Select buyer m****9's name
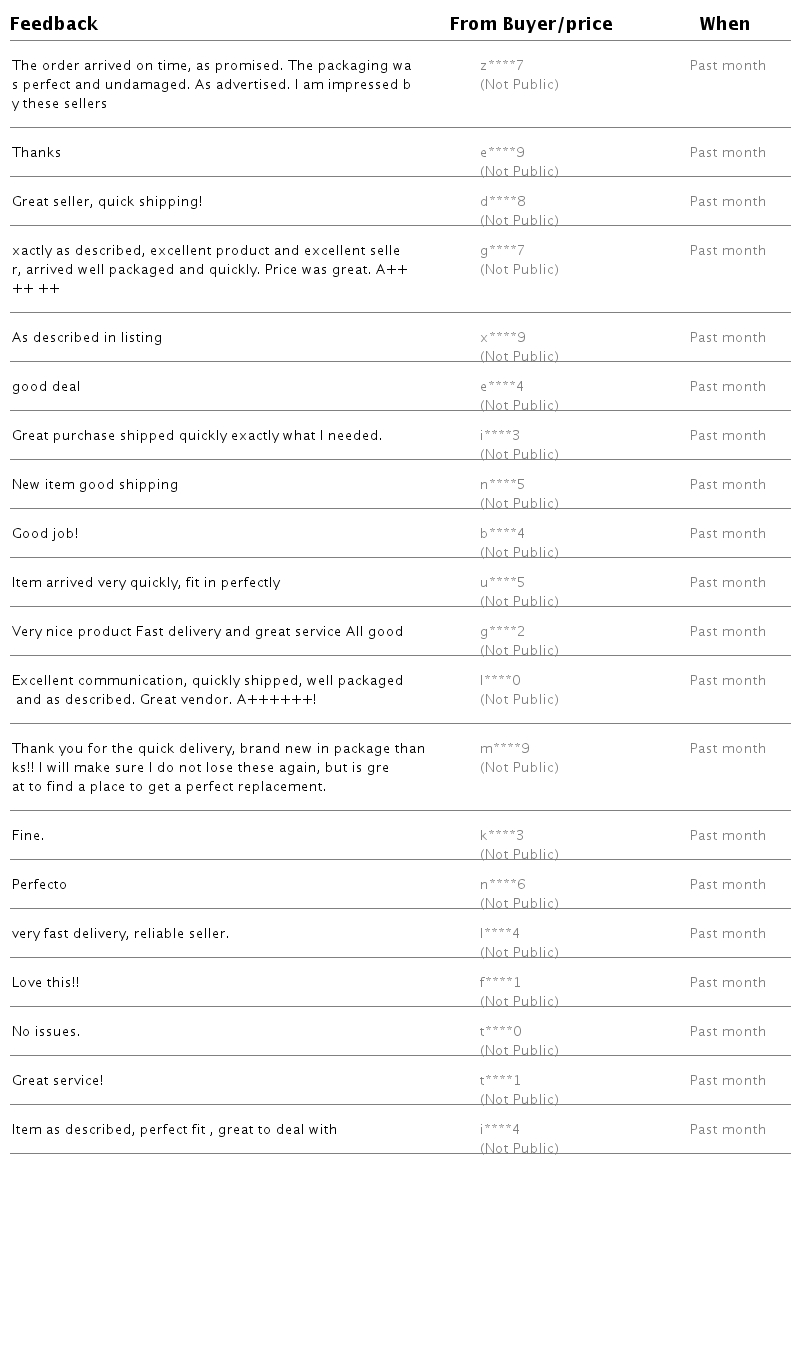This screenshot has width=800, height=1368. click(505, 749)
